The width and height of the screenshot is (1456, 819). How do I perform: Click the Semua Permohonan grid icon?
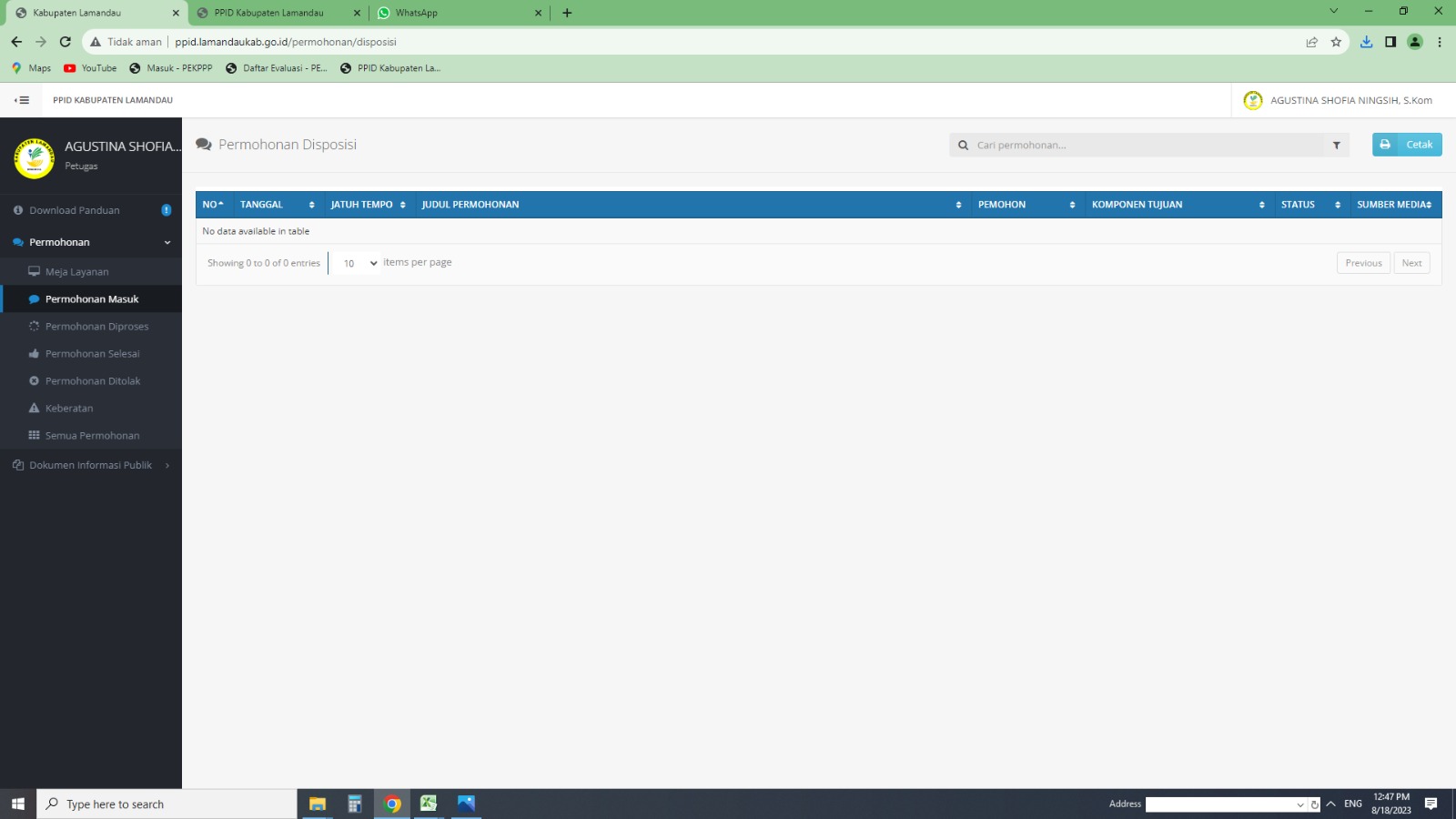[34, 435]
